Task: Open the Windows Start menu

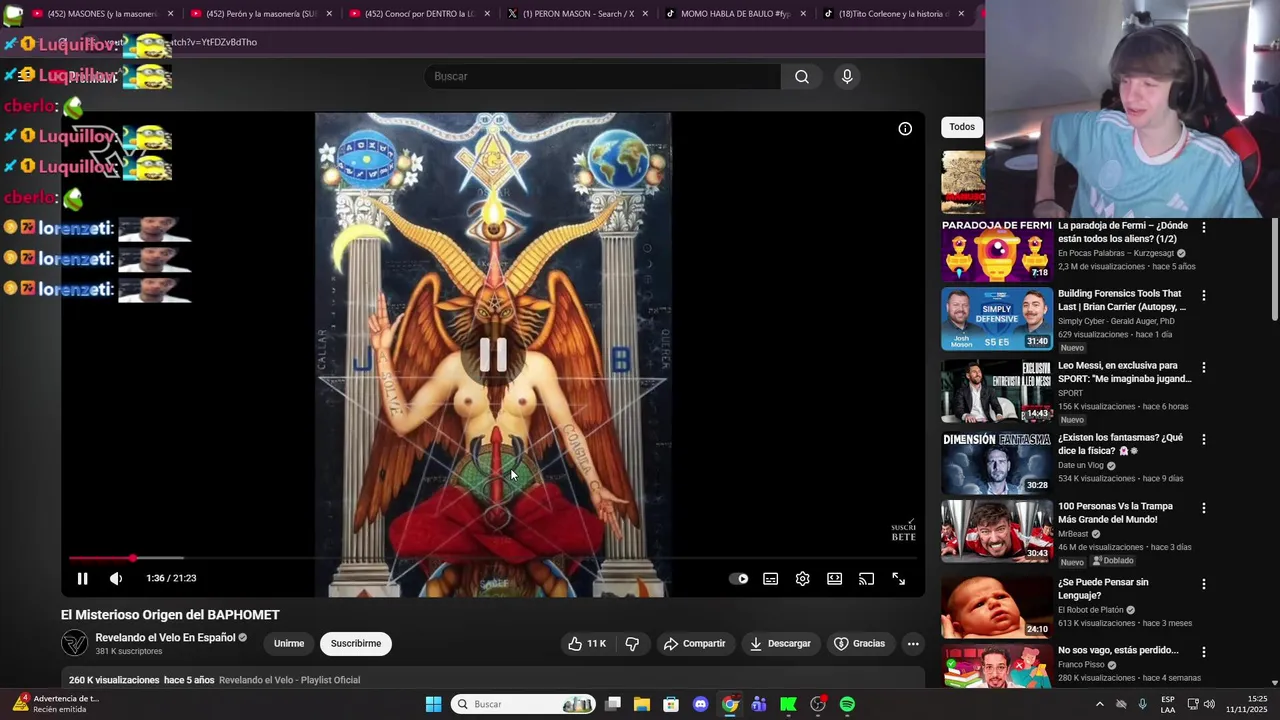Action: coord(433,704)
